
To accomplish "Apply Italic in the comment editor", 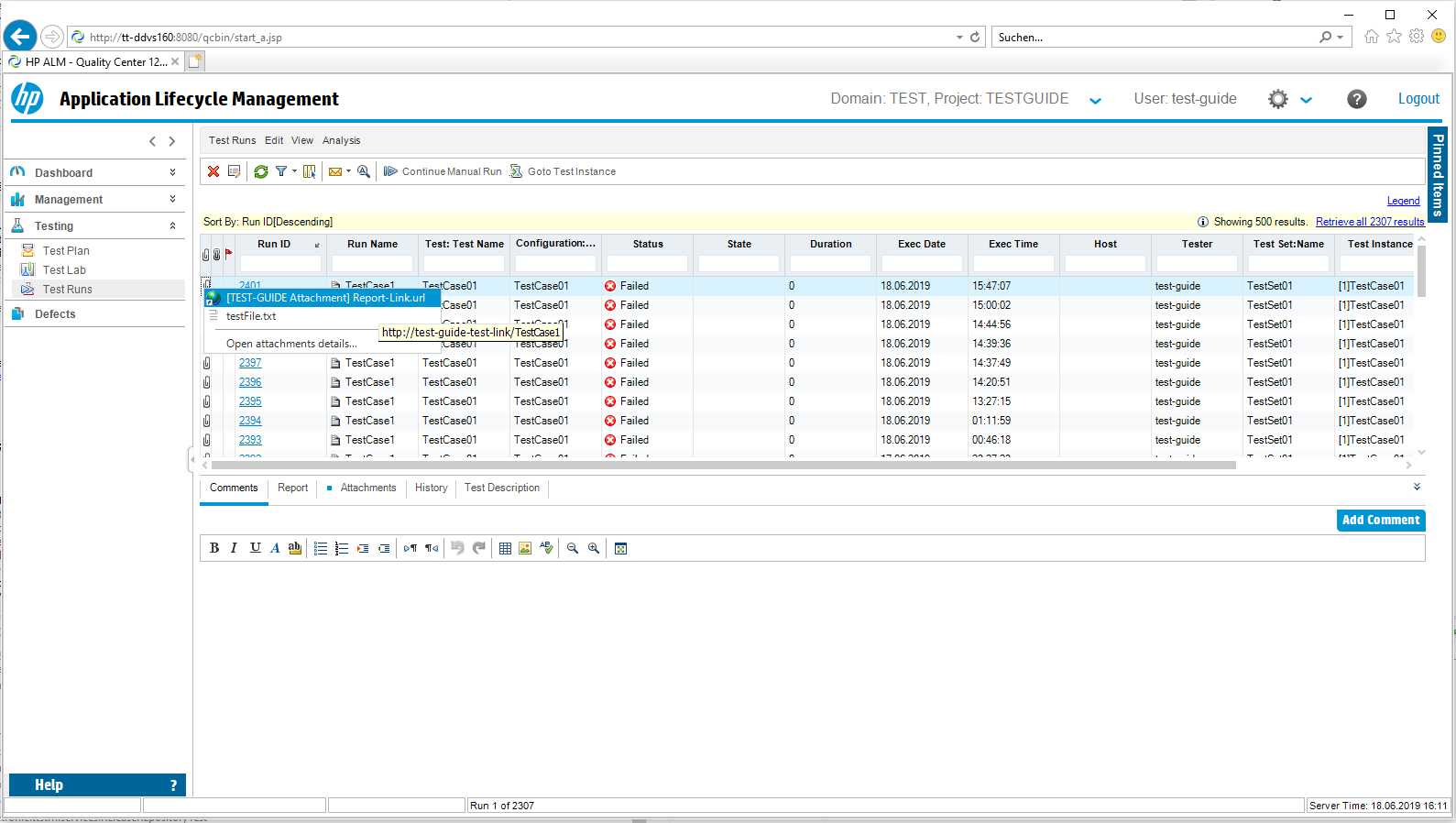I will 234,548.
